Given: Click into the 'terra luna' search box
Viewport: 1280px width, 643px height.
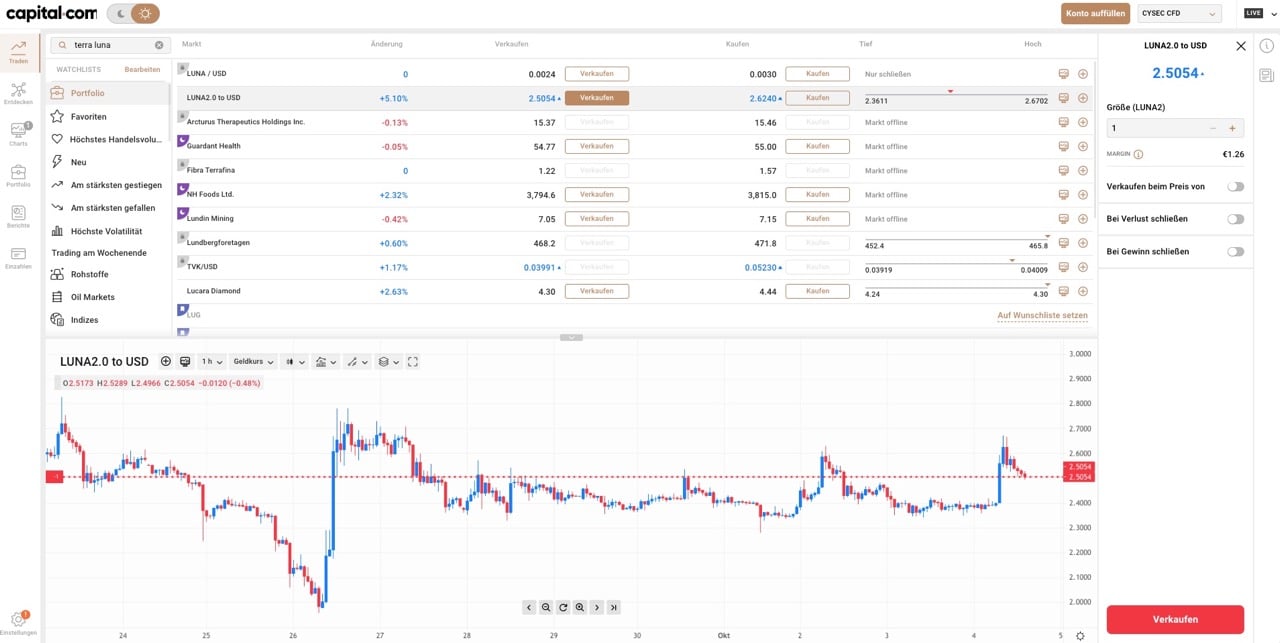Looking at the screenshot, I should [x=112, y=45].
